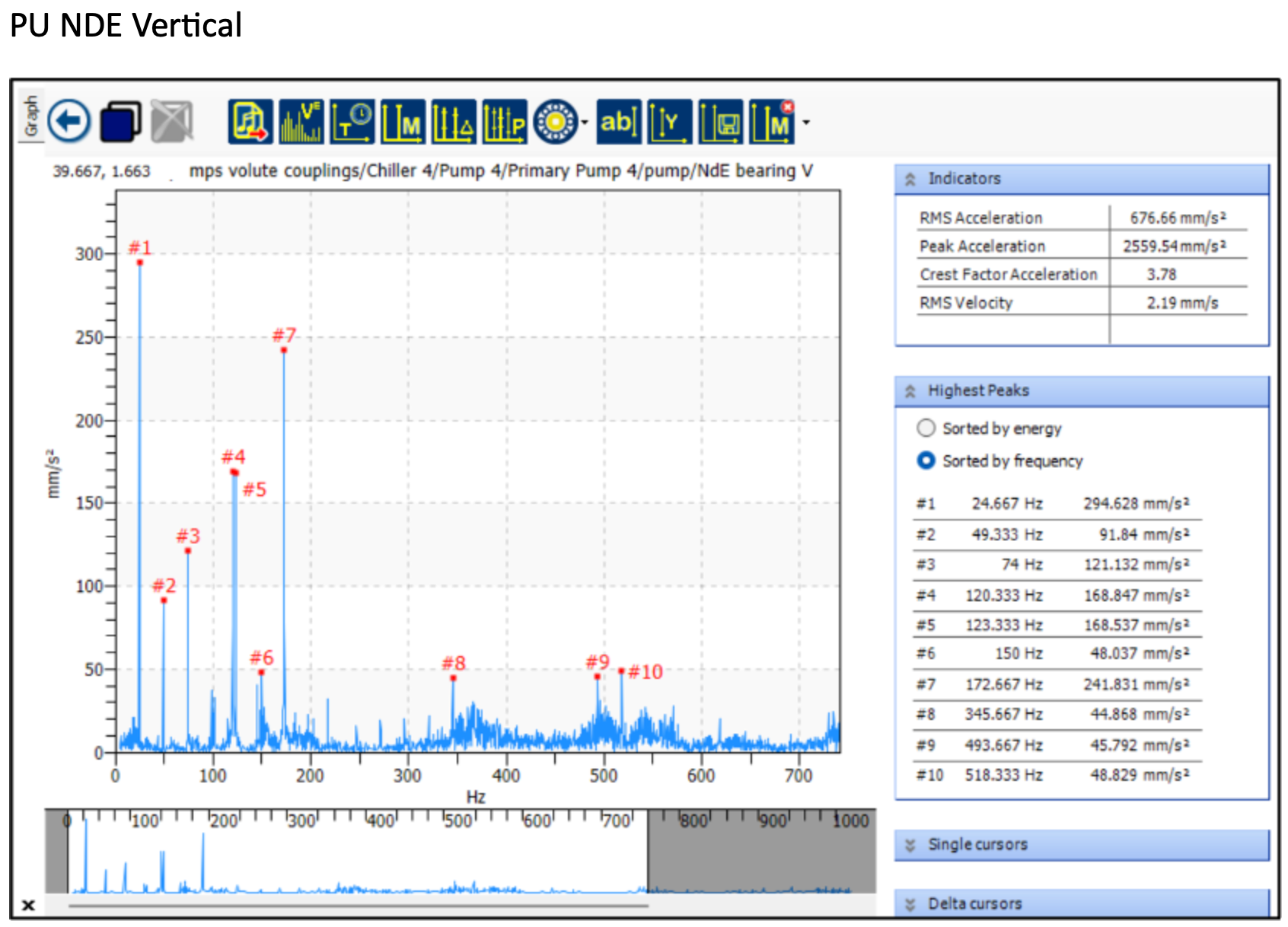The height and width of the screenshot is (927, 1288).
Task: Click the blue back arrow button
Action: coord(69,121)
